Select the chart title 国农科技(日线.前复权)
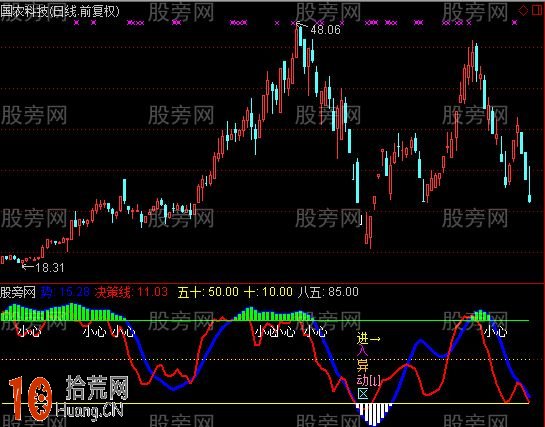This screenshot has width=545, height=427. pos(60,11)
